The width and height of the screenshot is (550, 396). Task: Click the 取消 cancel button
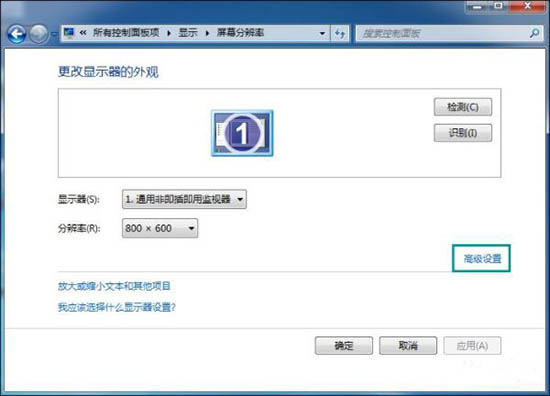(408, 346)
